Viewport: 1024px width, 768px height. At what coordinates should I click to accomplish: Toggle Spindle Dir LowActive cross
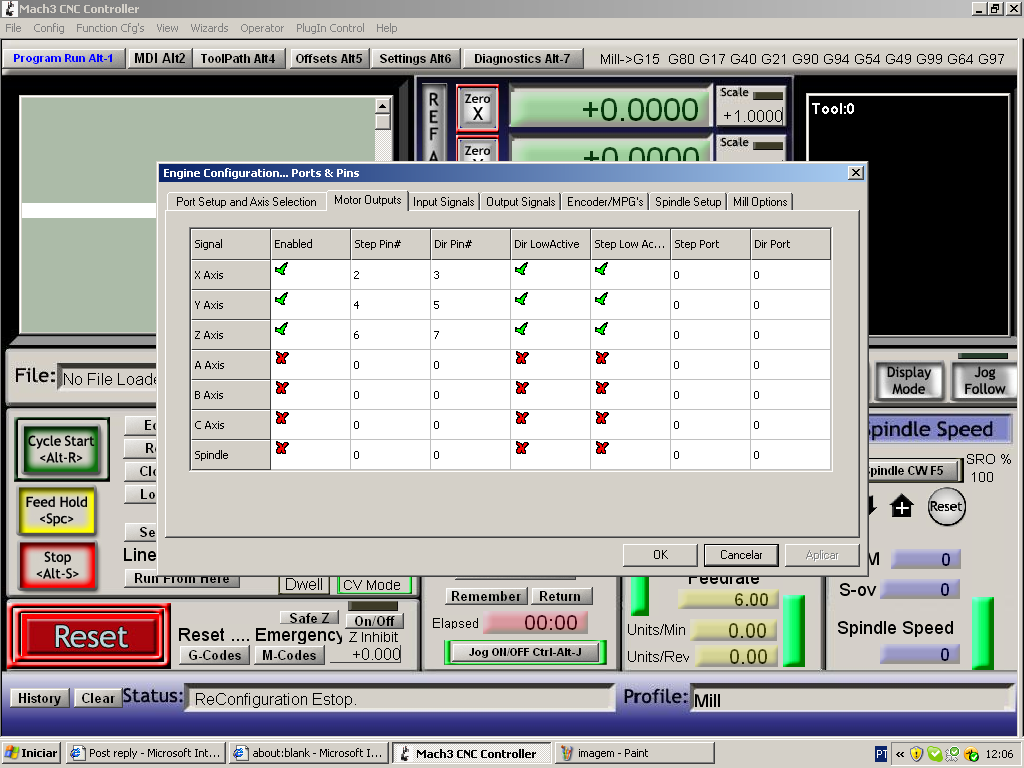(x=521, y=448)
